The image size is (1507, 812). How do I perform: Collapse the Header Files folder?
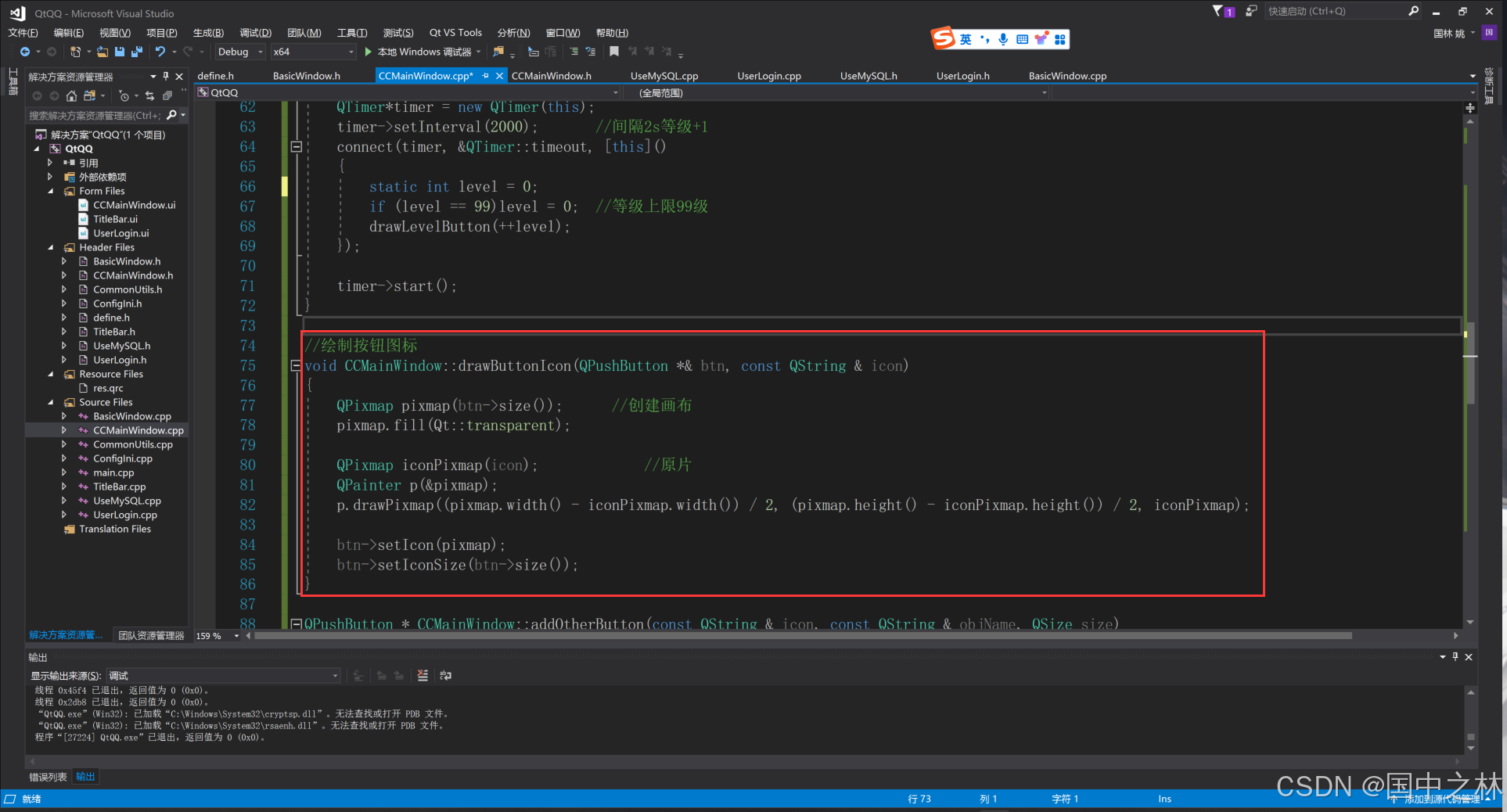tap(51, 247)
